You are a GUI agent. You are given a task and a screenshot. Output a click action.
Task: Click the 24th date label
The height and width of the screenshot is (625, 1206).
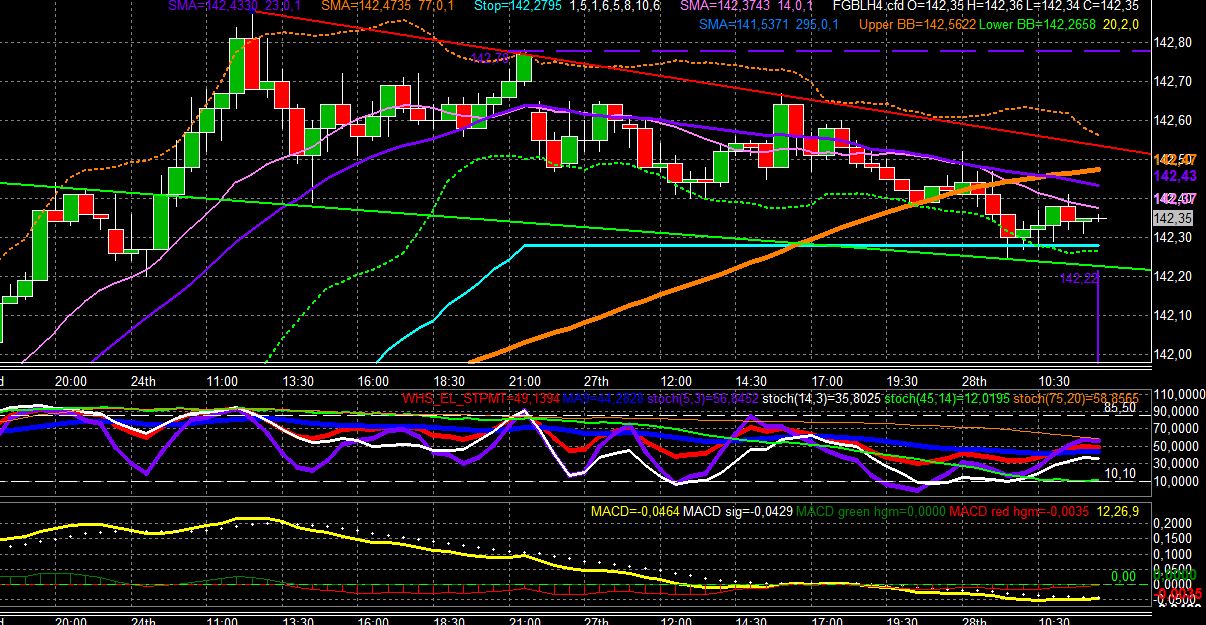click(143, 381)
